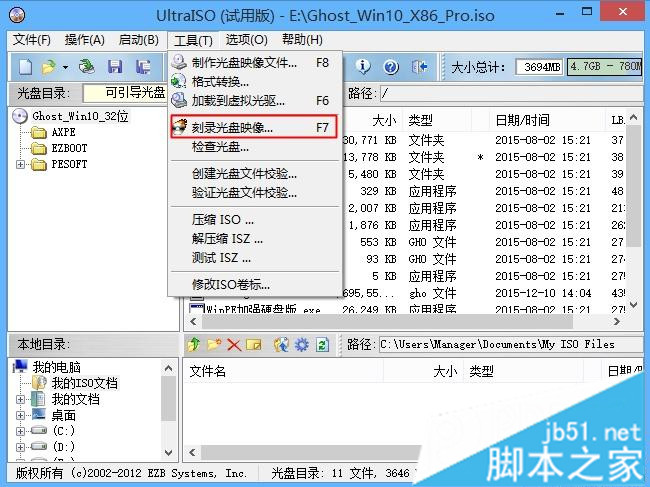The height and width of the screenshot is (487, 650).
Task: Click the gear settings icon in local toolbar
Action: pos(302,344)
